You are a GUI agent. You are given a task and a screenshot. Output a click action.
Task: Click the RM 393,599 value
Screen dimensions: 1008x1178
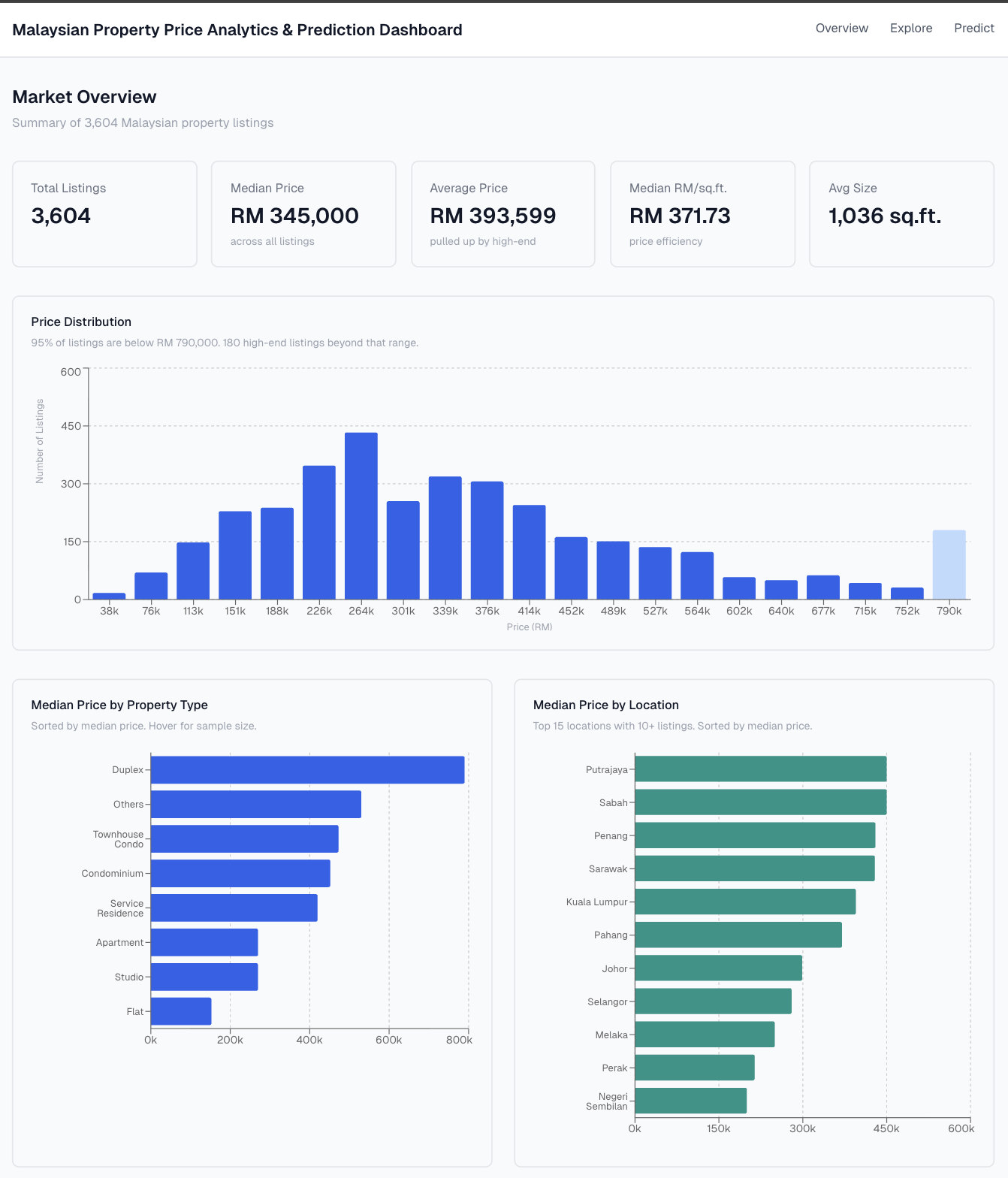point(493,216)
